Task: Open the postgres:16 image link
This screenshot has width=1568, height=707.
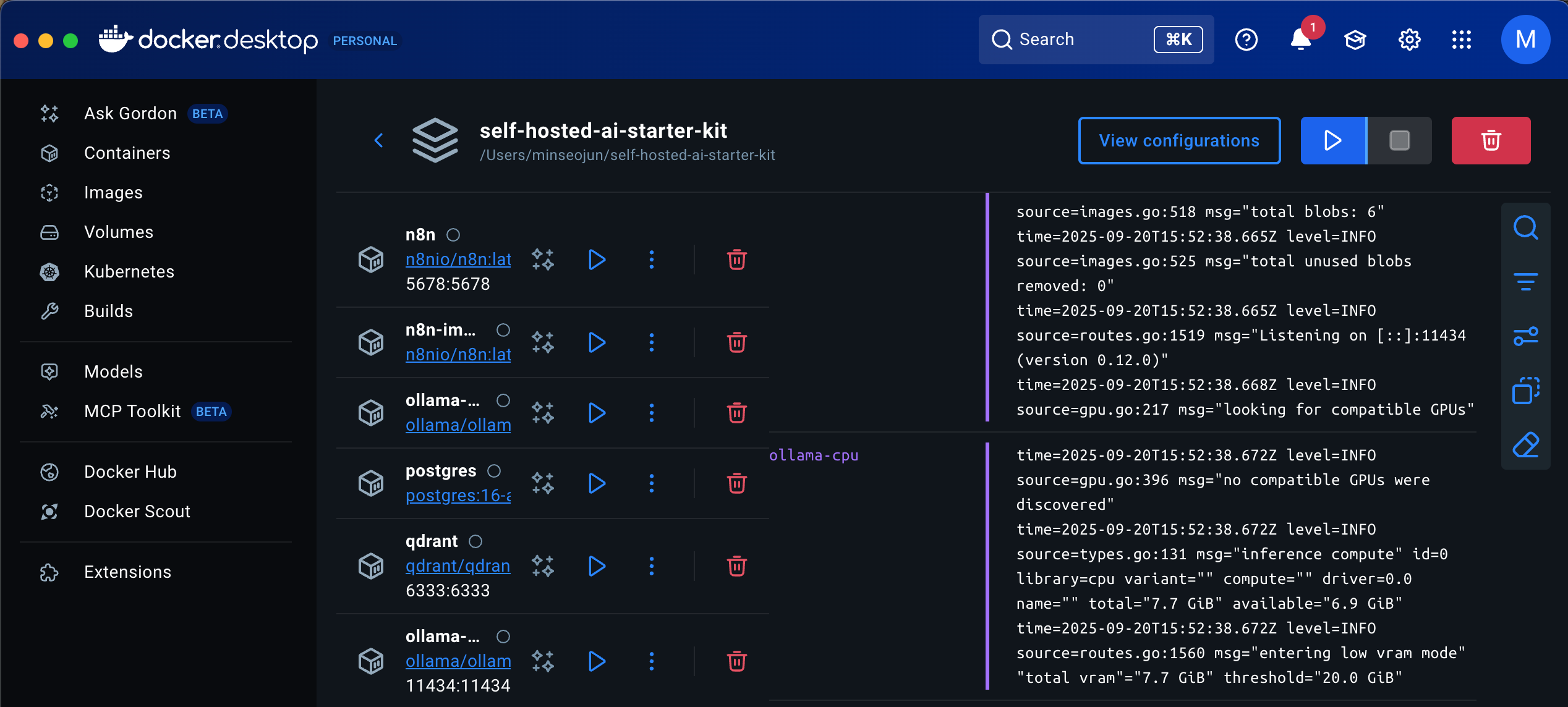Action: [458, 496]
